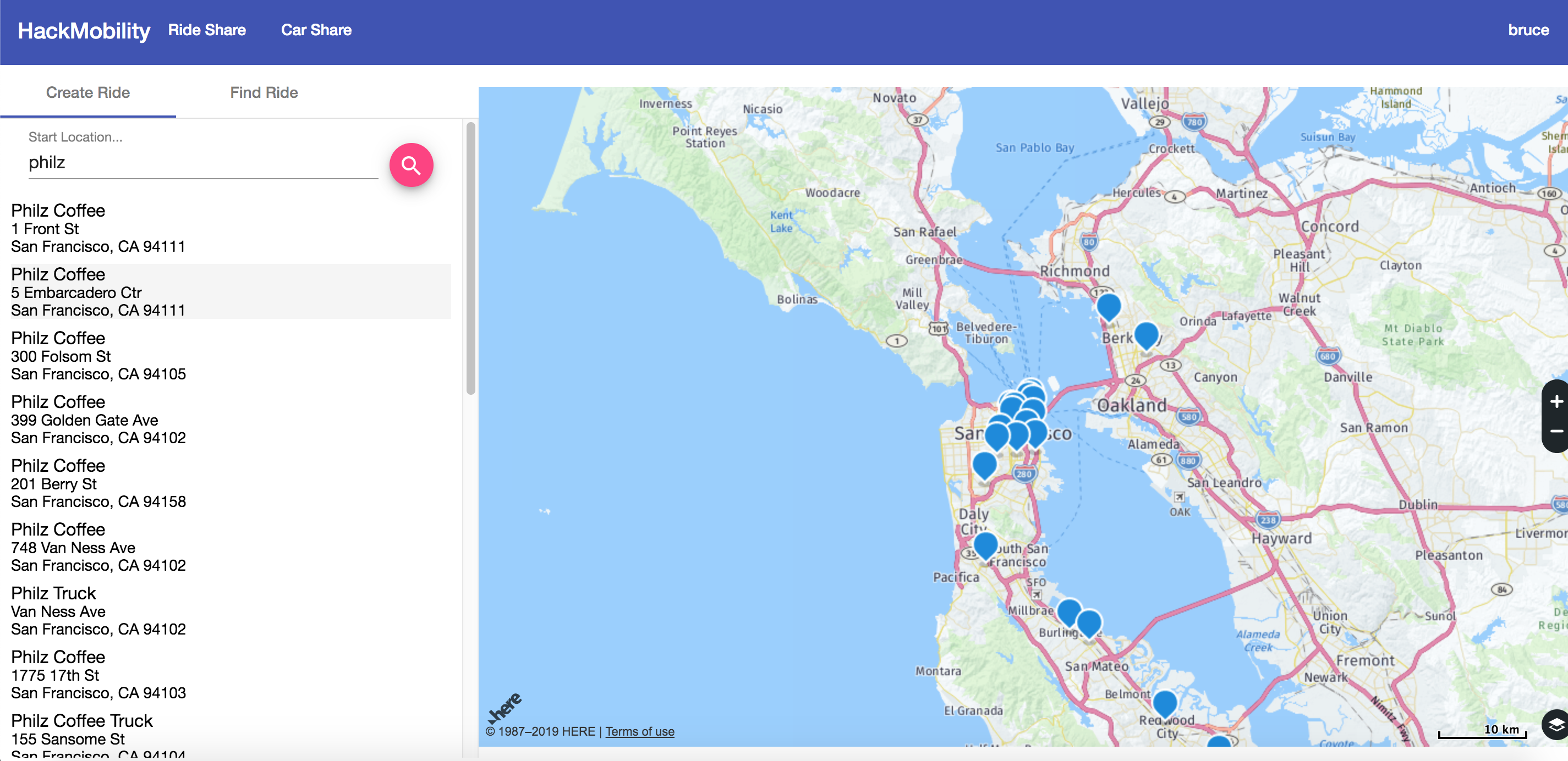Click the Start Location input field
The width and height of the screenshot is (1568, 761).
click(x=202, y=162)
